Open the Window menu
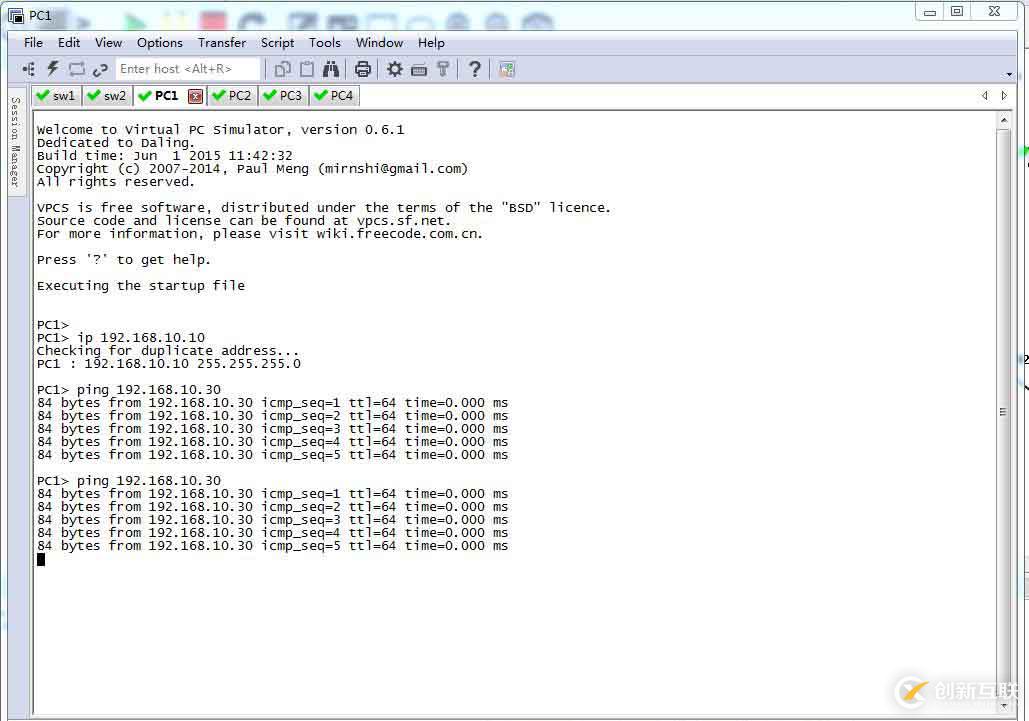The width and height of the screenshot is (1029, 721). pyautogui.click(x=379, y=43)
